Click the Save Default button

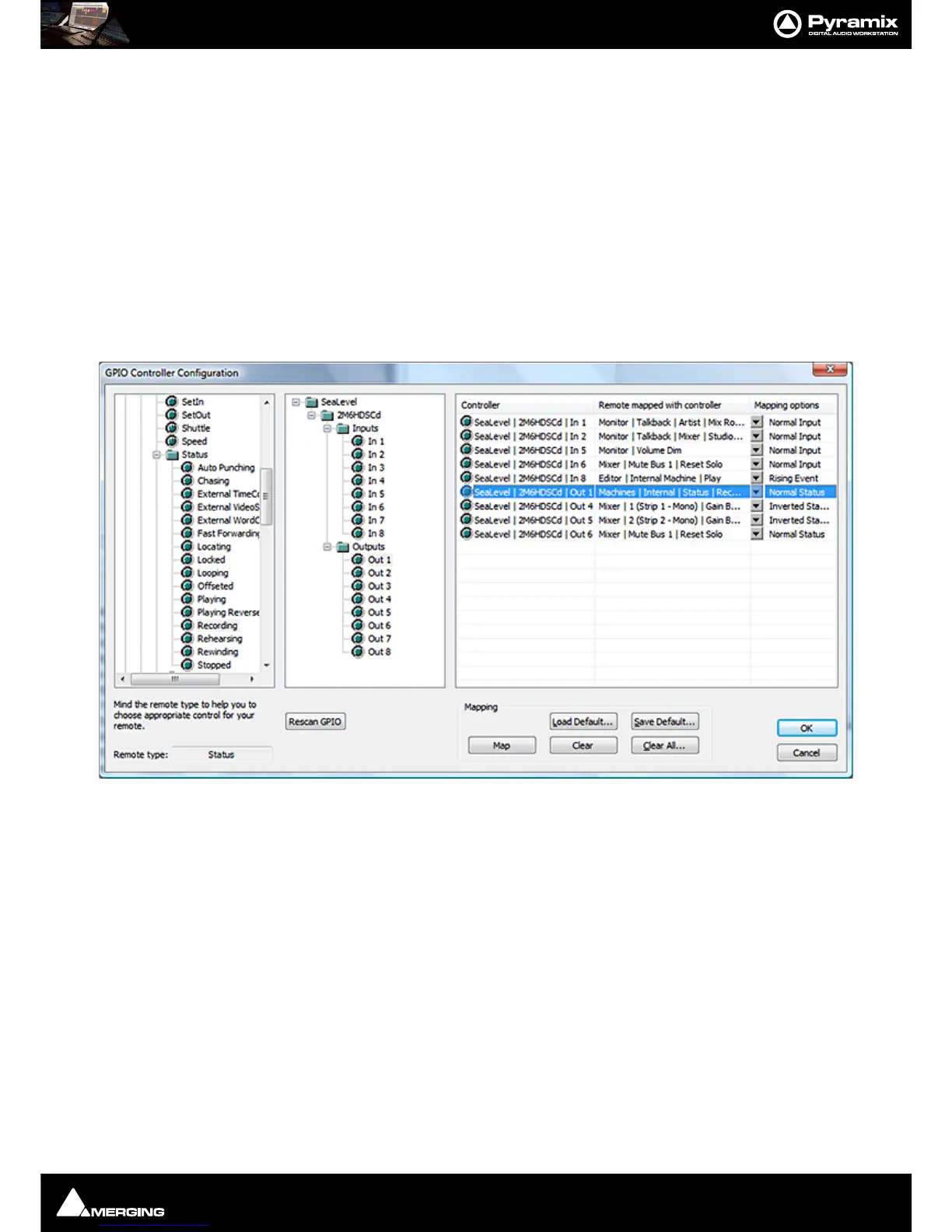665,722
